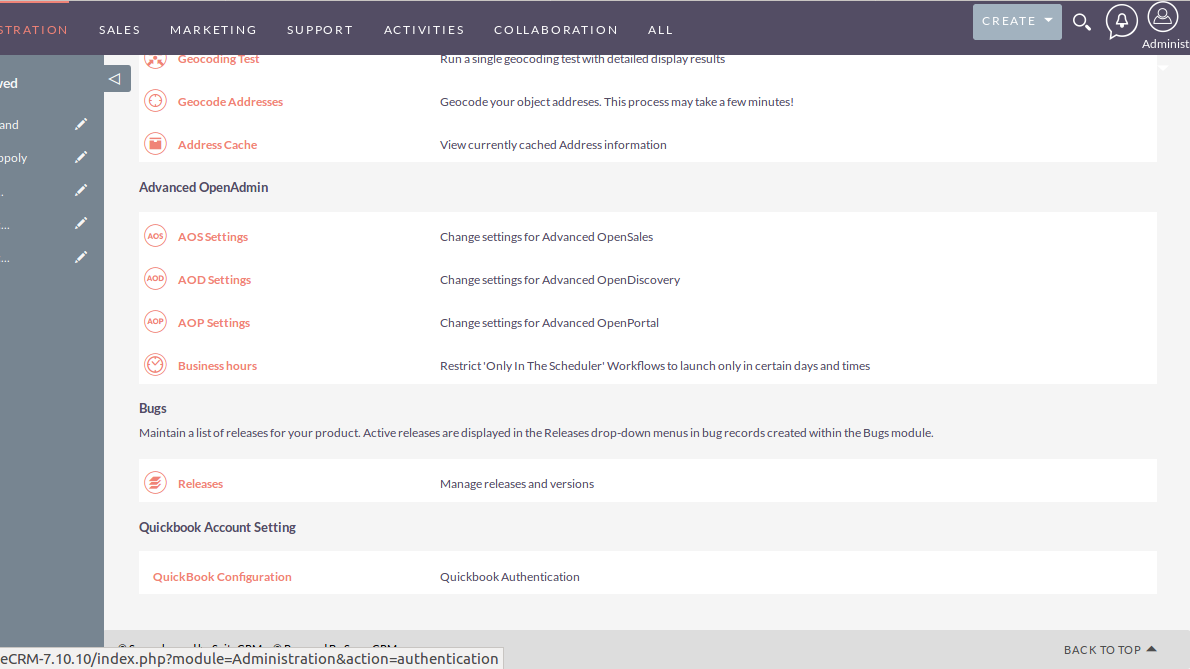This screenshot has height=669, width=1190.
Task: Click the 'Manage releases and versions' text
Action: 517,484
